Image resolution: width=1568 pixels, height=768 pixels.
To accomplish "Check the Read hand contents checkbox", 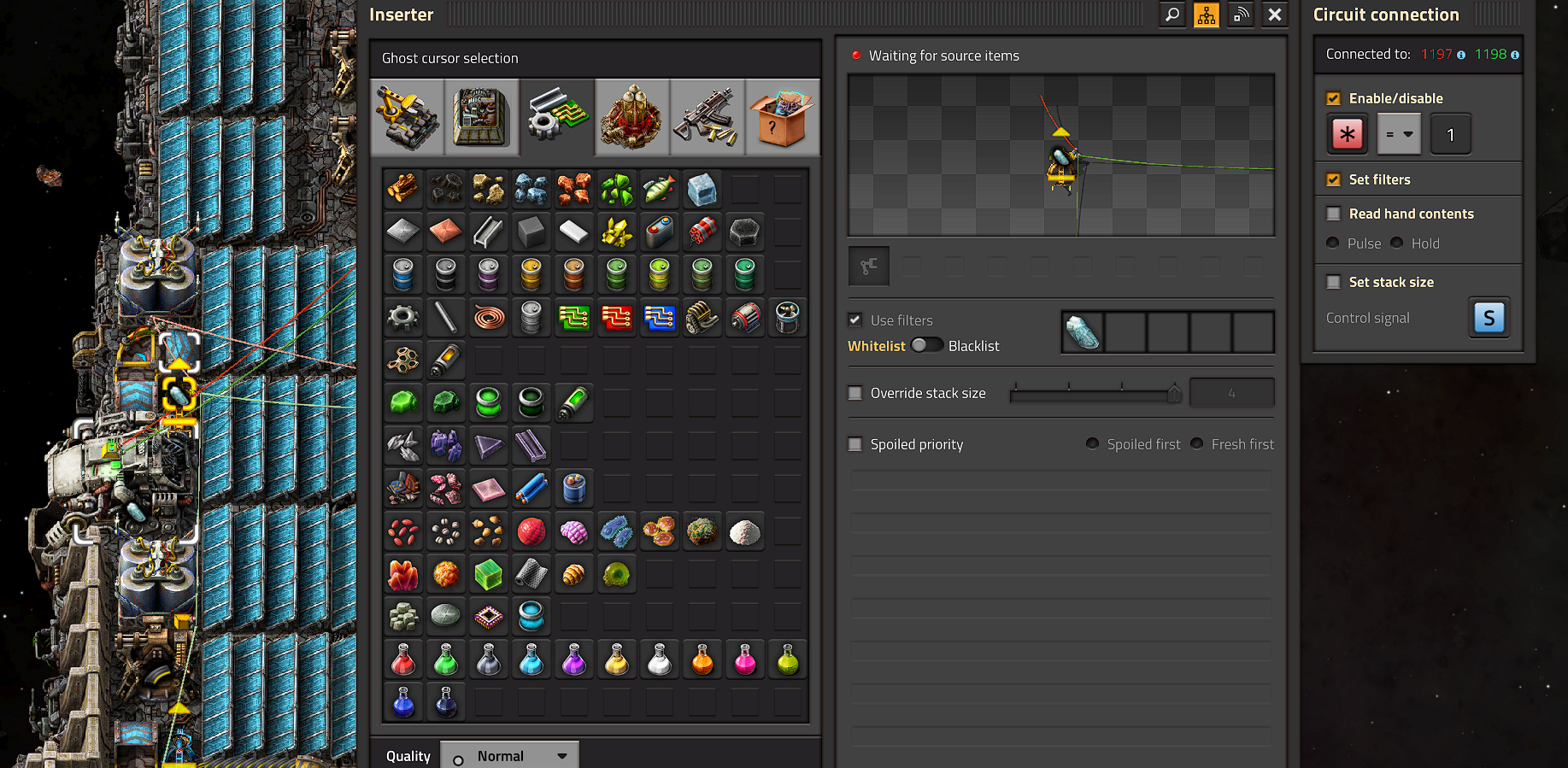I will click(1333, 214).
